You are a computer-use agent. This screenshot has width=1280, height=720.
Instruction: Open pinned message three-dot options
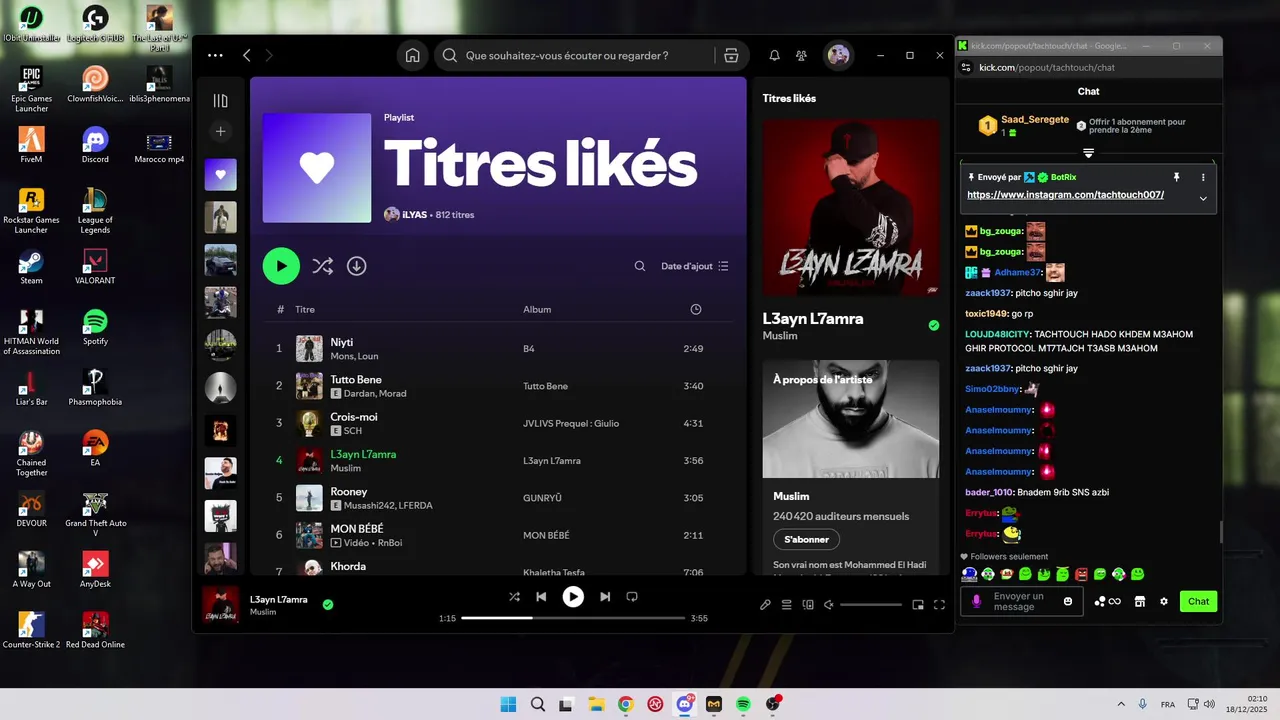pyautogui.click(x=1203, y=177)
